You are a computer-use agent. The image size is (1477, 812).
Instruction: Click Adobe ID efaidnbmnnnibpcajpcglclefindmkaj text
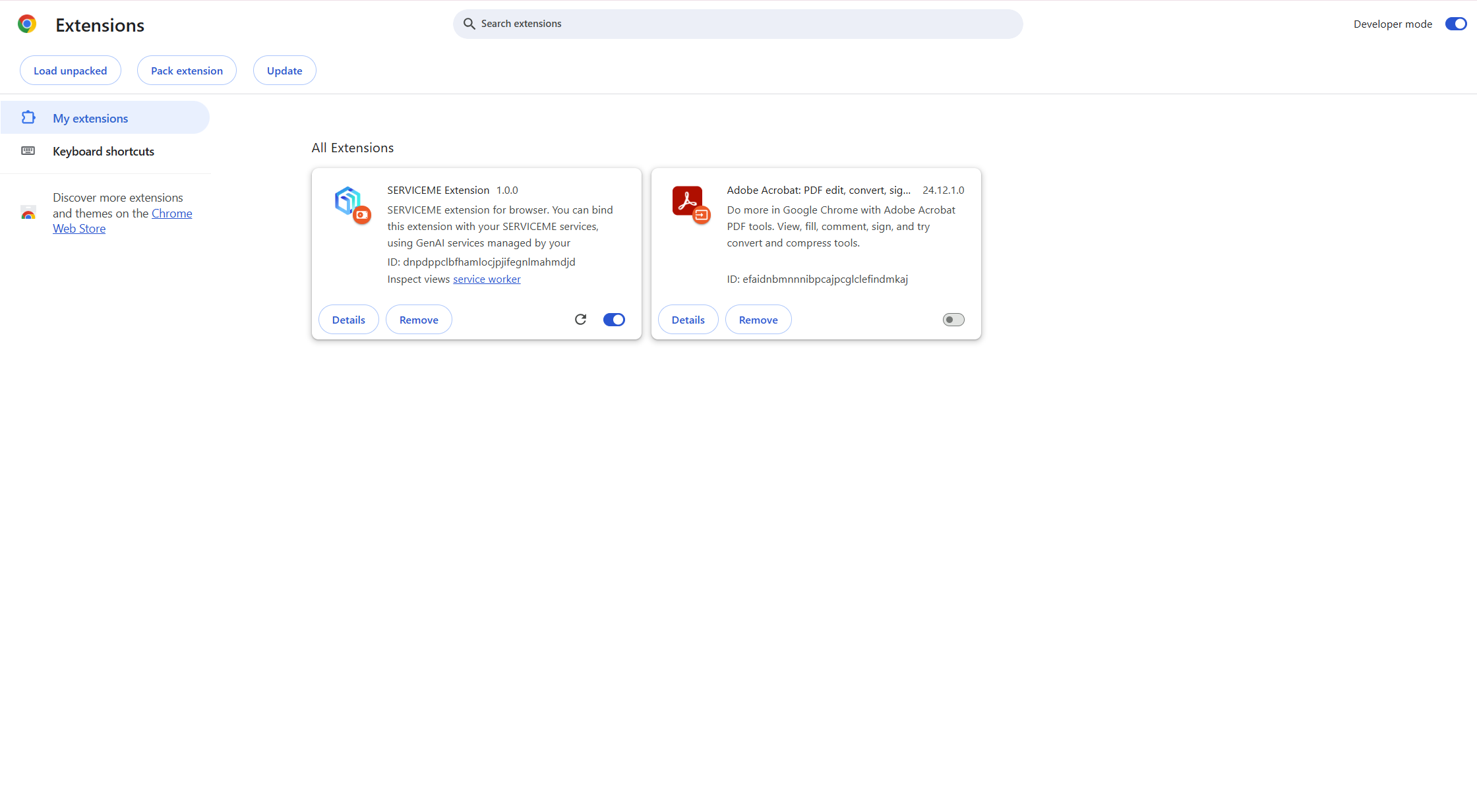(x=818, y=279)
